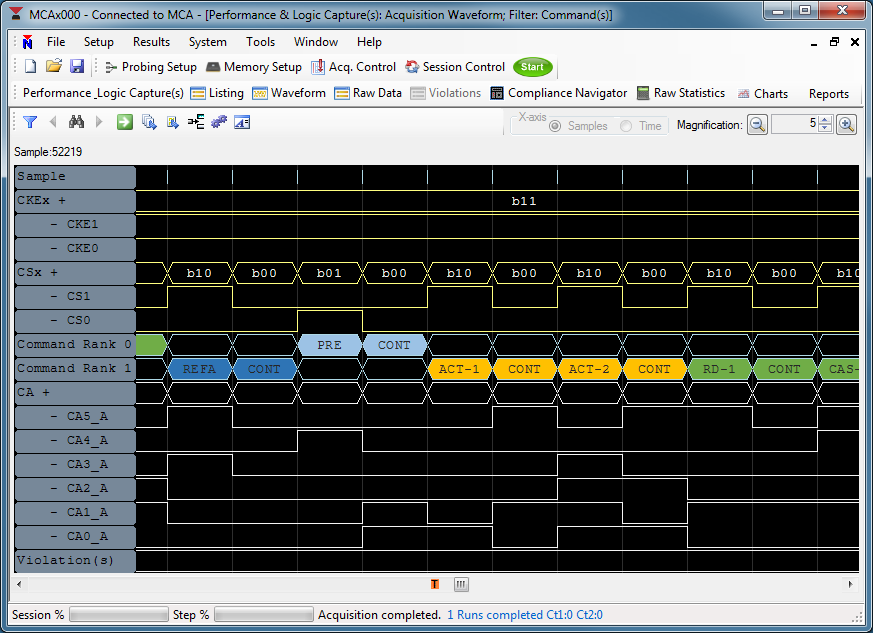Viewport: 873px width, 633px height.
Task: Click the RD-1 command block
Action: point(719,369)
